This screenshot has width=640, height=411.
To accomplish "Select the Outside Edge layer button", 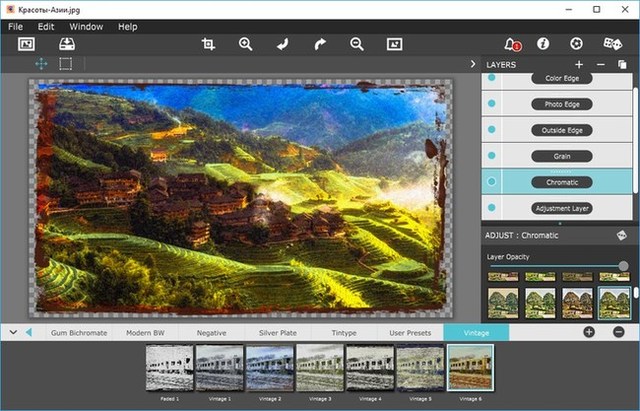I will tap(562, 130).
